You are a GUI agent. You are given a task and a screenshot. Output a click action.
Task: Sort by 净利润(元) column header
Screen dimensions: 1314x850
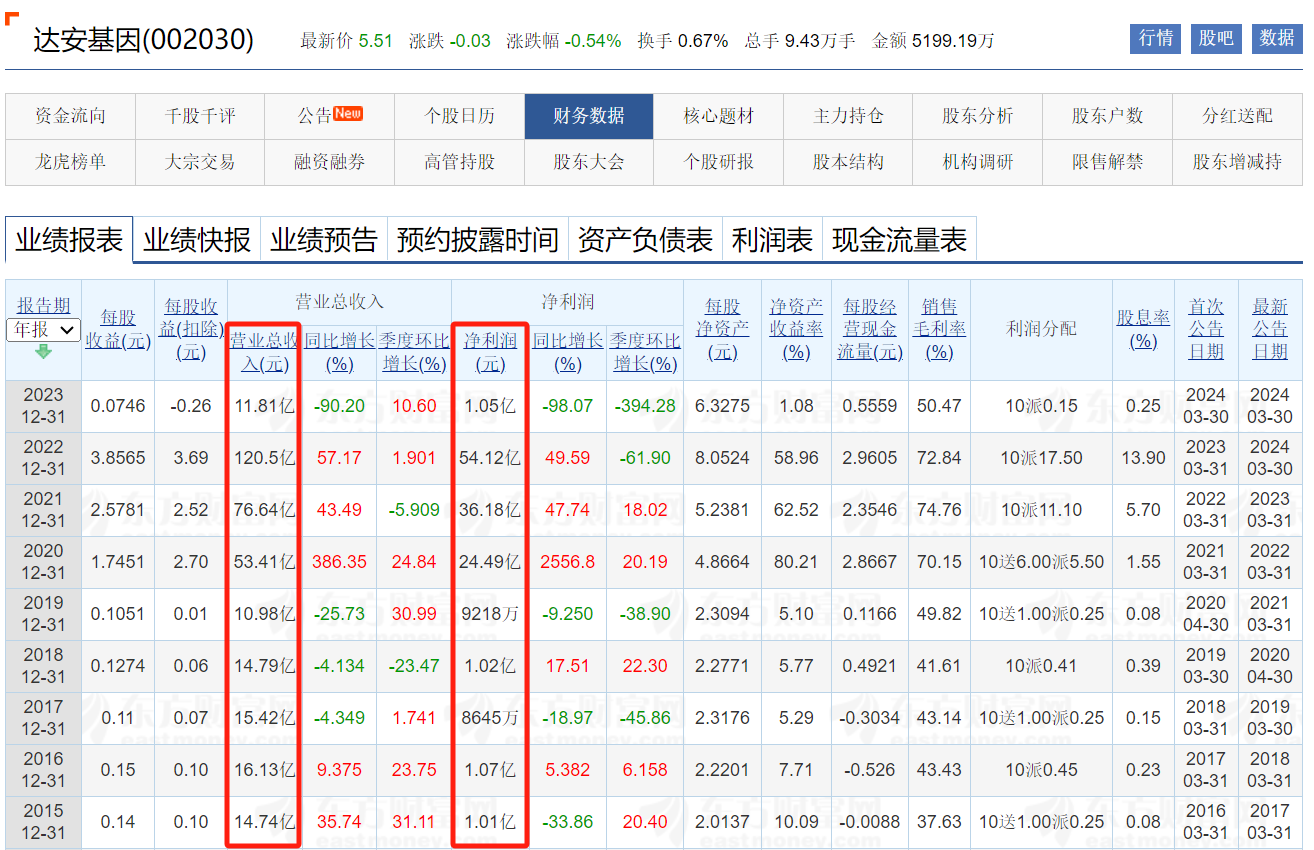[x=490, y=352]
